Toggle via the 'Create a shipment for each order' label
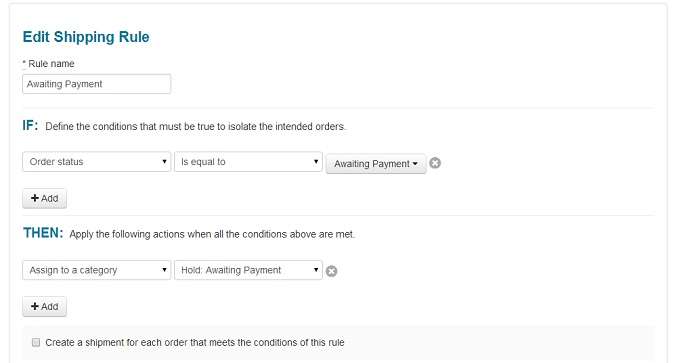Screen dimensions: 675x363 tap(195, 342)
